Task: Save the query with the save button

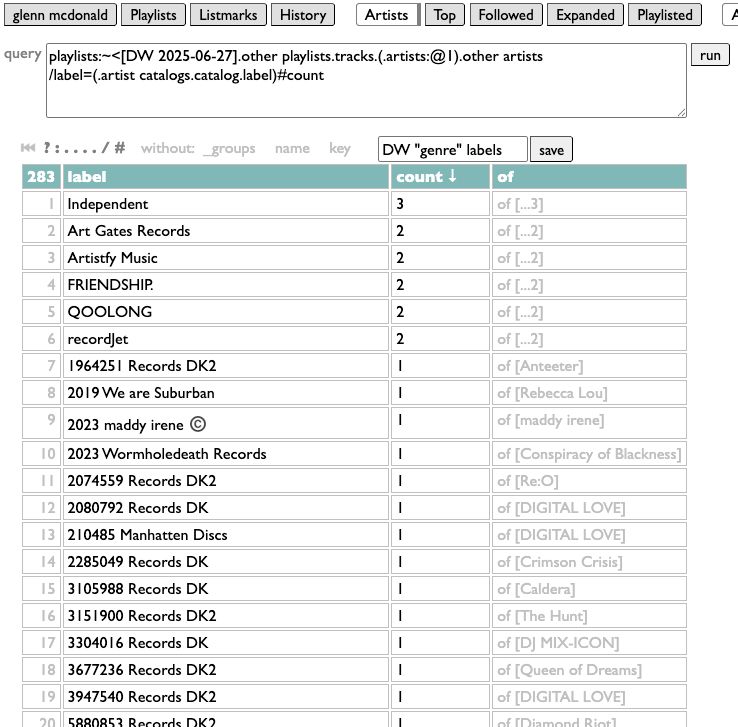Action: 551,150
